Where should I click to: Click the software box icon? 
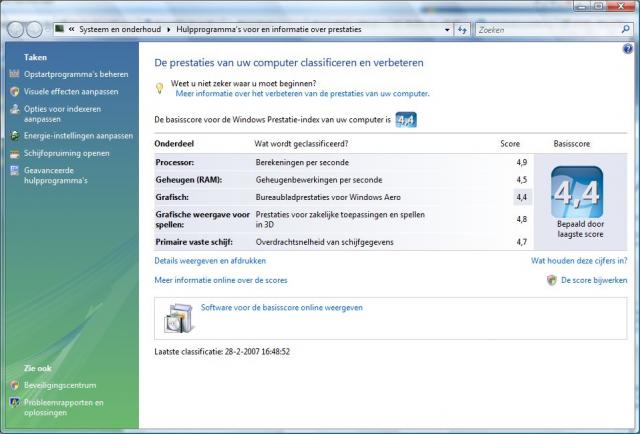click(178, 318)
